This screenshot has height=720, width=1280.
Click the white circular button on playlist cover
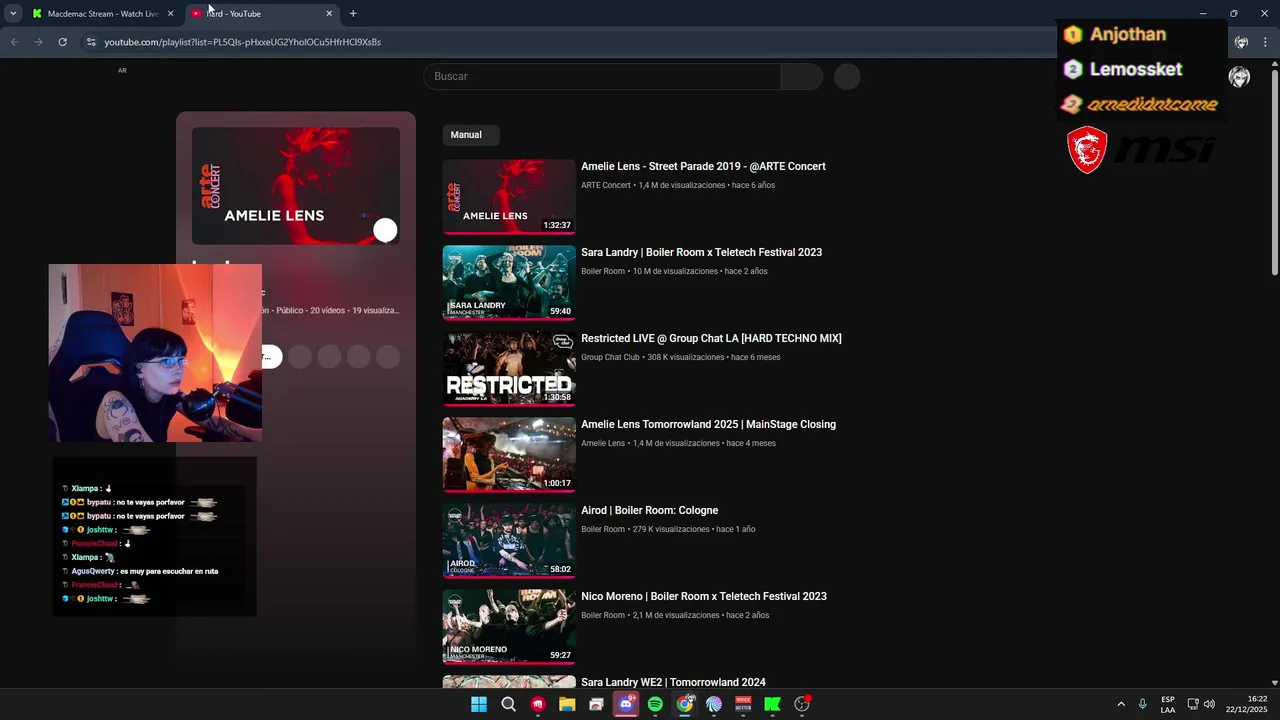(385, 230)
